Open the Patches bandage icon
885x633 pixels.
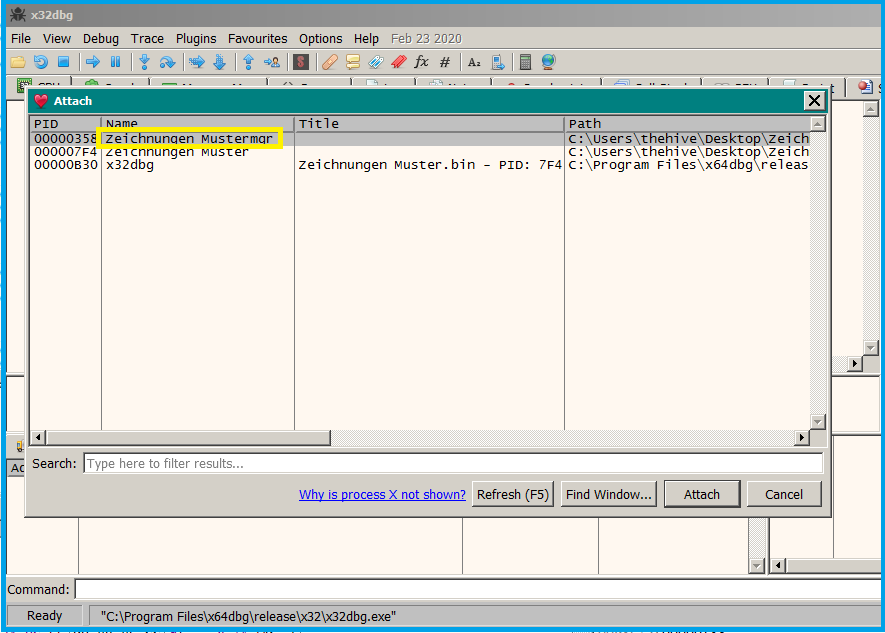tap(329, 62)
